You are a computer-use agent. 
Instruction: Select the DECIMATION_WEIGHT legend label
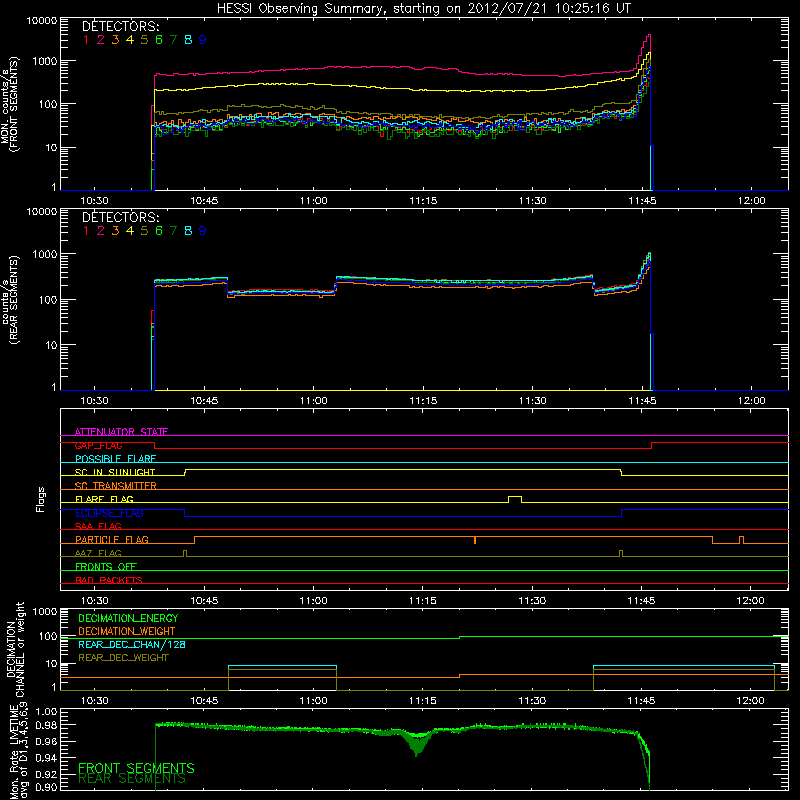pos(127,631)
